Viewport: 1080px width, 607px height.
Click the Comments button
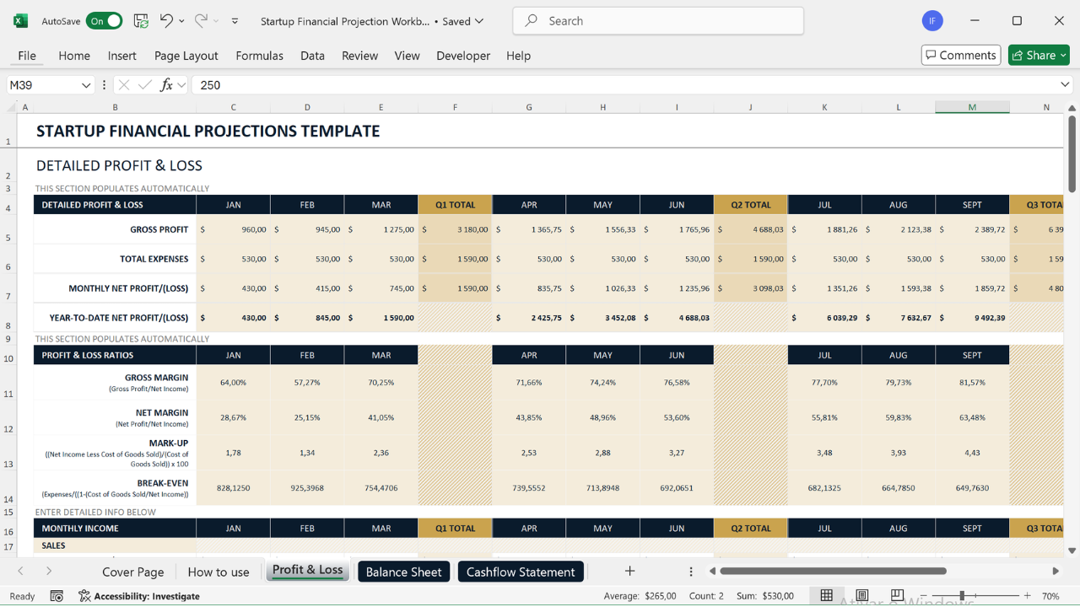(x=961, y=55)
